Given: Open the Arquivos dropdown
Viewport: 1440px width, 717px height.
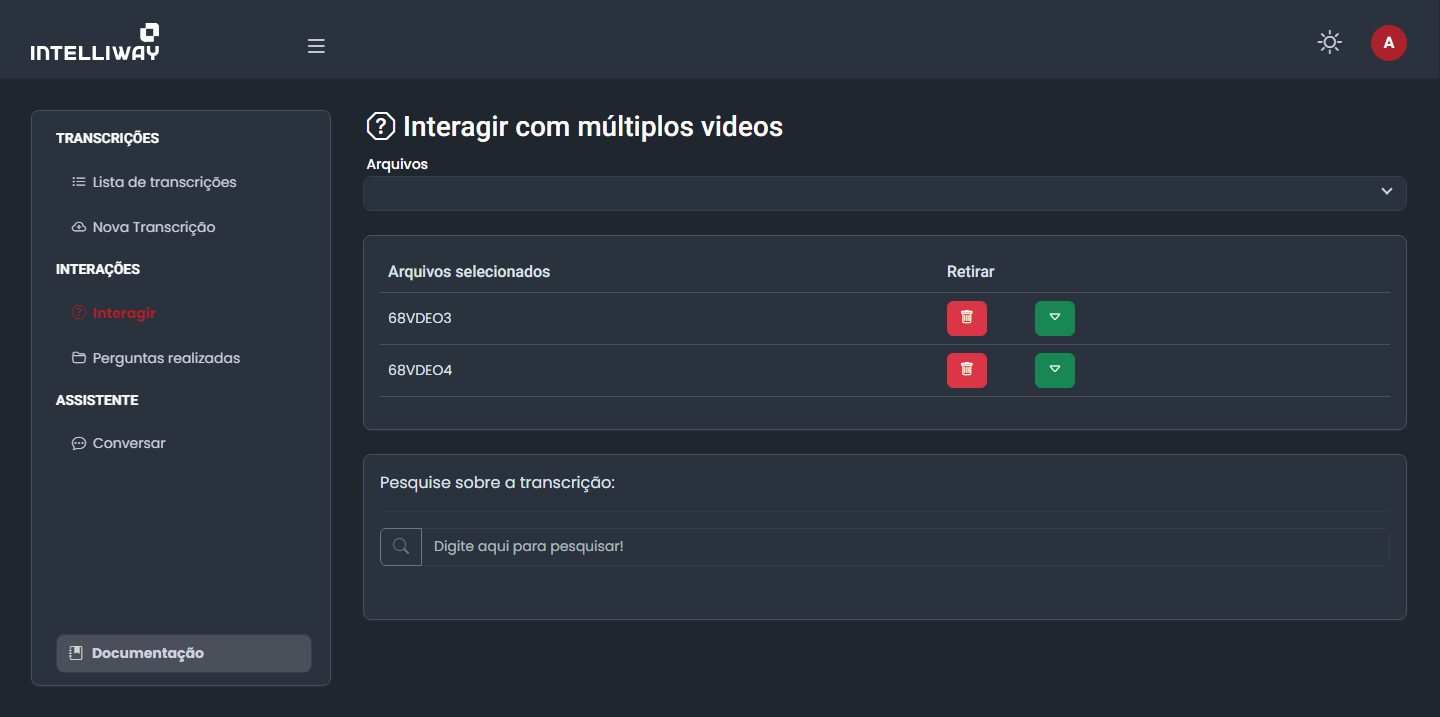Looking at the screenshot, I should 870,193.
